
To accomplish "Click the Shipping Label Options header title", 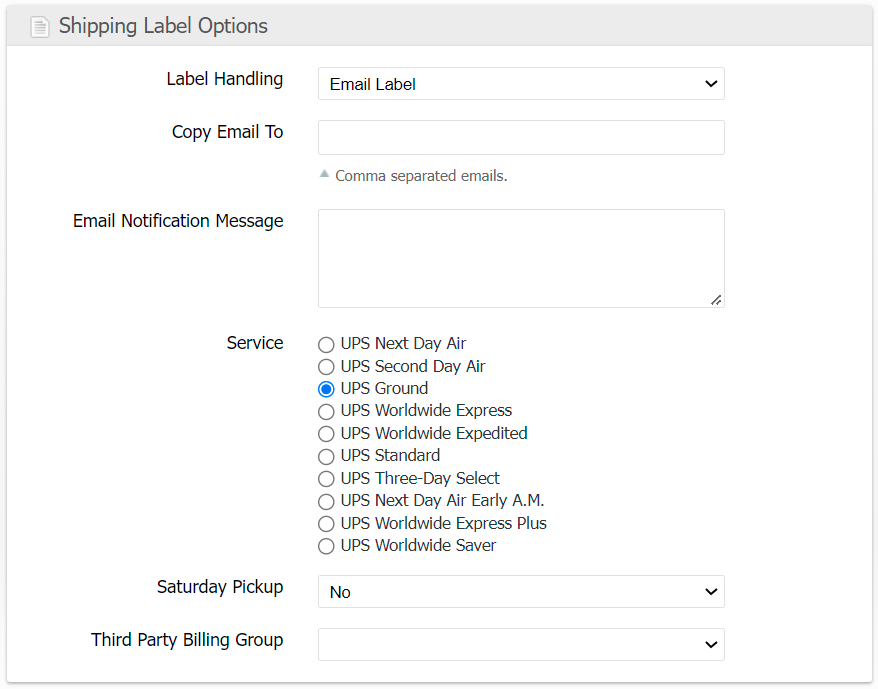I will (x=163, y=26).
